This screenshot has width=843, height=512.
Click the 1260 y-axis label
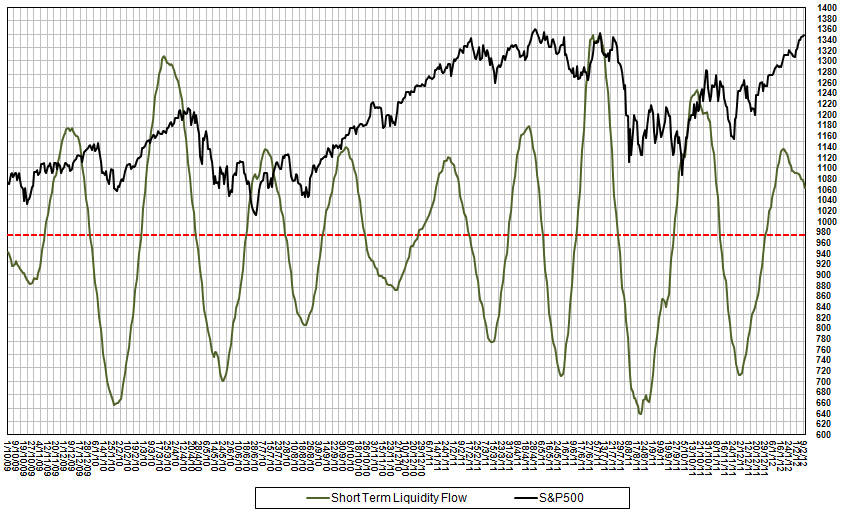point(826,83)
